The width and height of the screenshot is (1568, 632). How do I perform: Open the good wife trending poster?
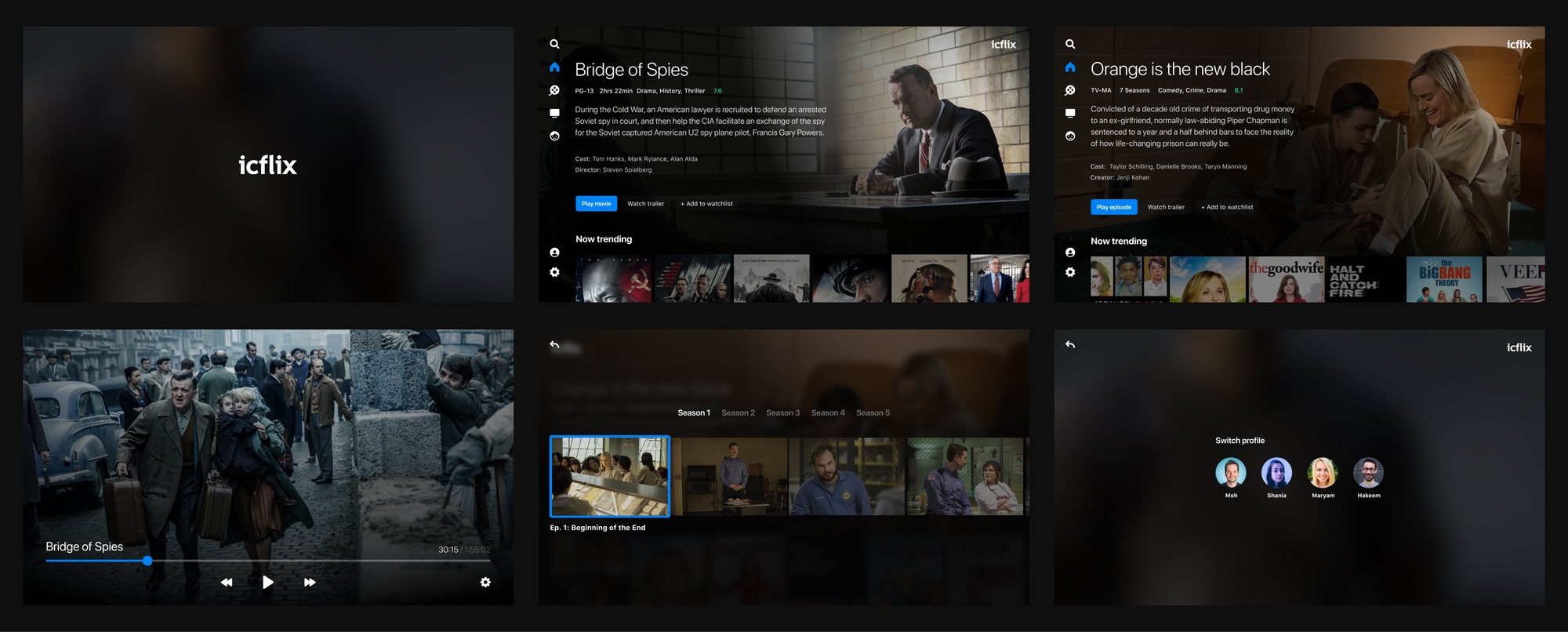tap(1287, 279)
